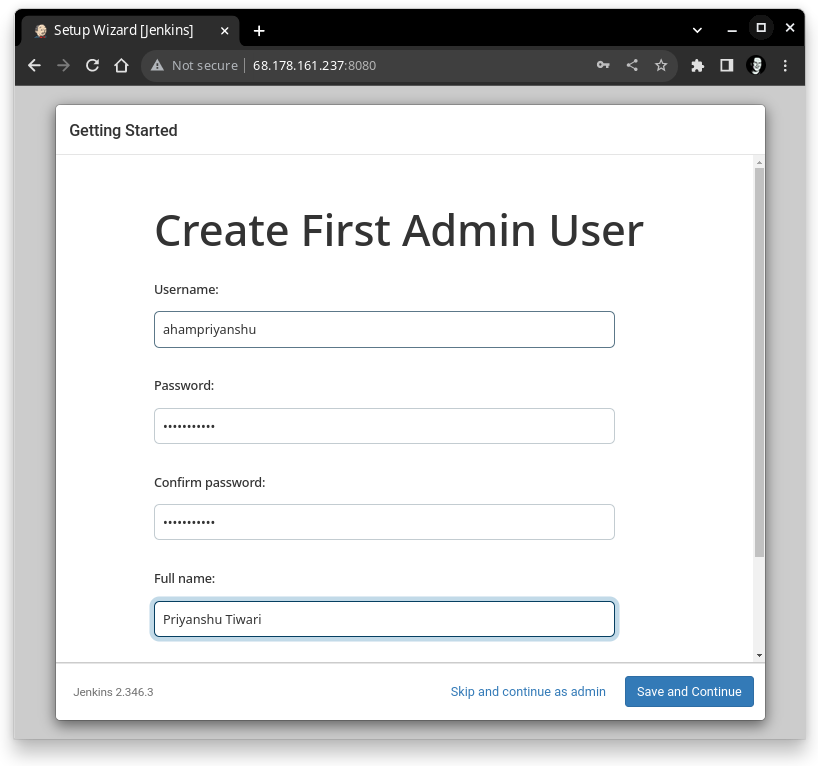This screenshot has height=766, width=818.
Task: Open the extensions puzzle icon
Action: click(x=697, y=65)
